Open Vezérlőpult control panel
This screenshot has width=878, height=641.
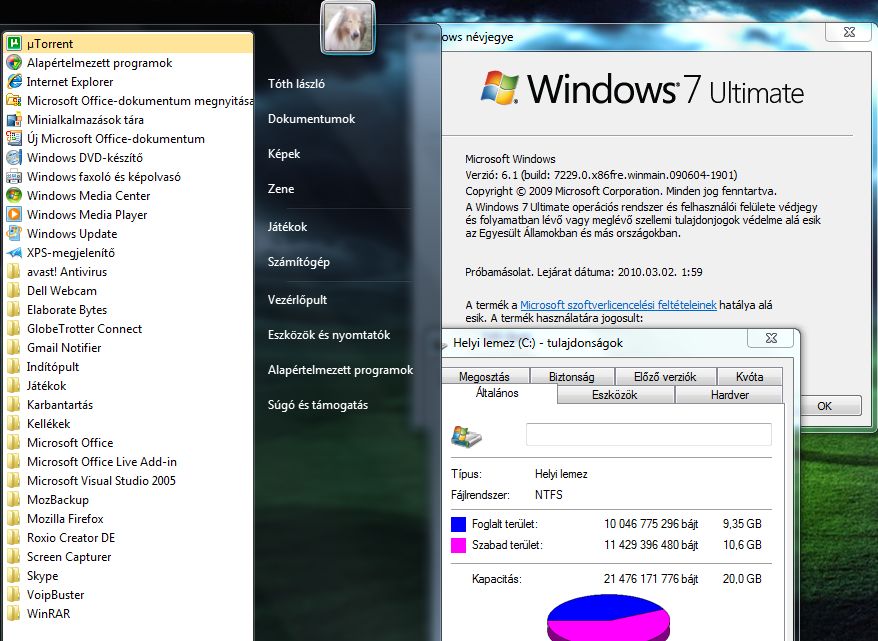tap(297, 300)
